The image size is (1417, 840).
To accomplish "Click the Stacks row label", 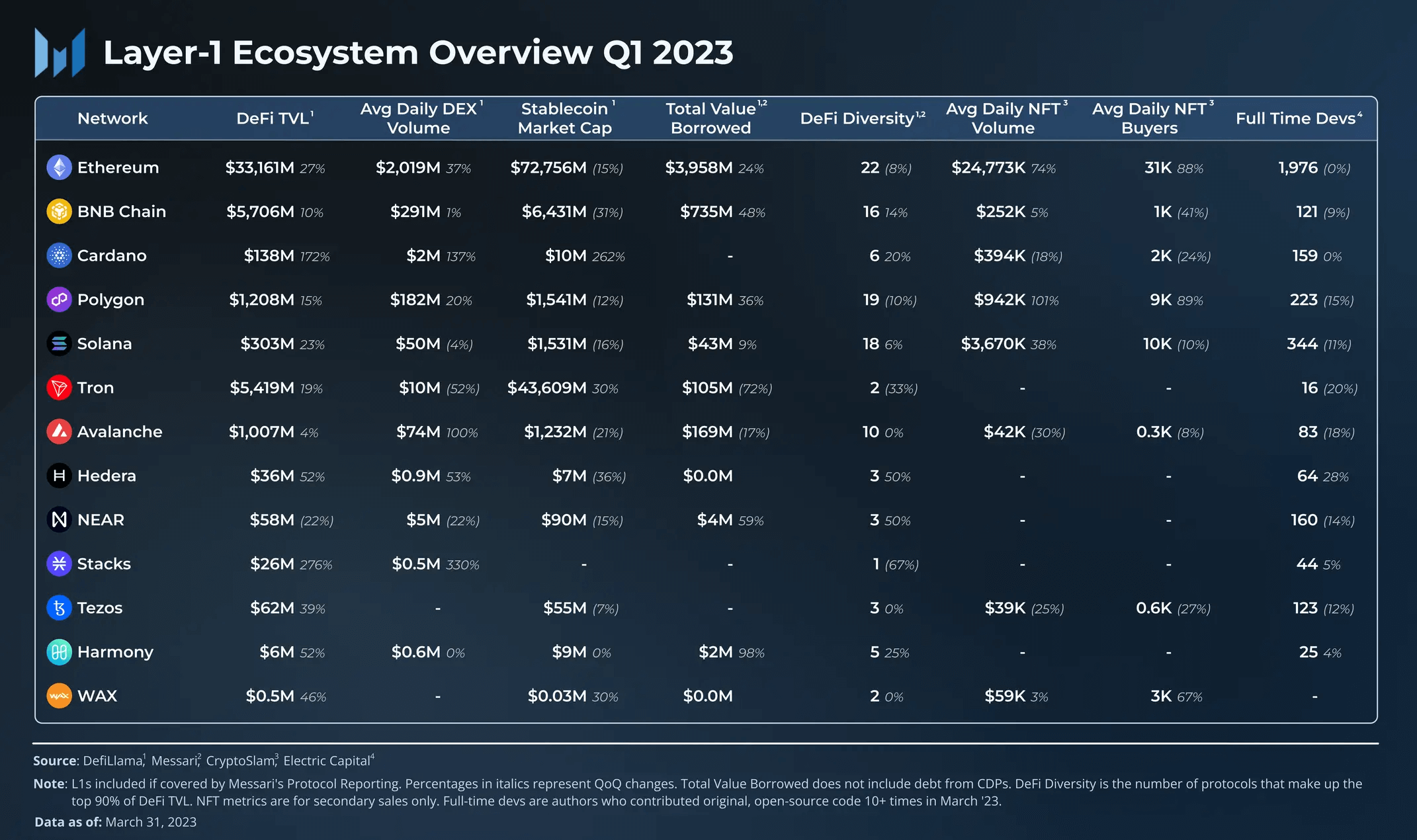I will click(104, 564).
